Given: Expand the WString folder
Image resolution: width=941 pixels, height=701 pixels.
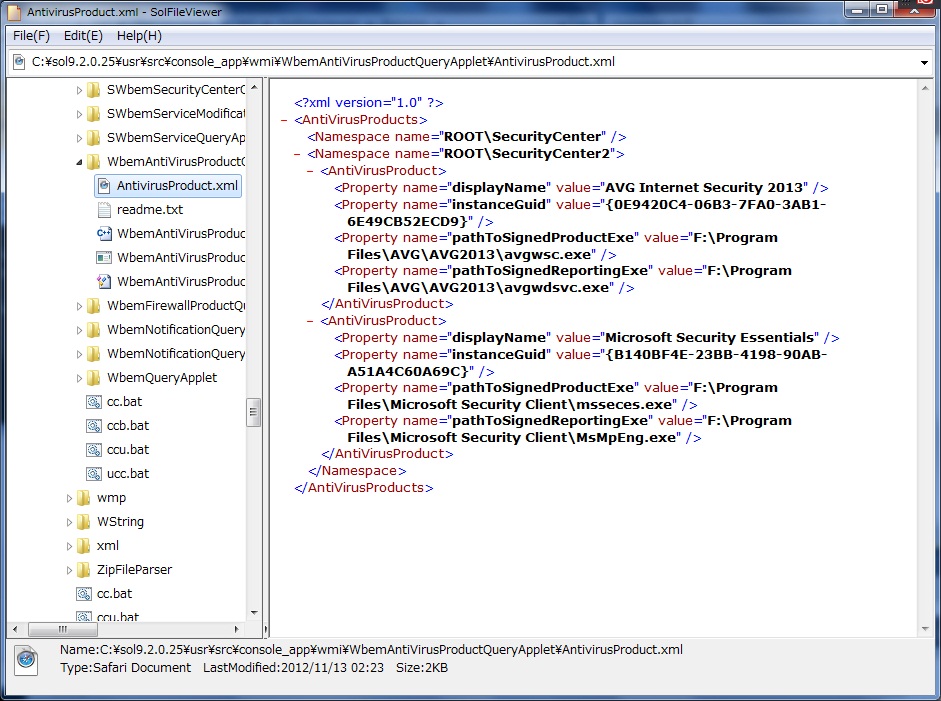Looking at the screenshot, I should pyautogui.click(x=68, y=522).
